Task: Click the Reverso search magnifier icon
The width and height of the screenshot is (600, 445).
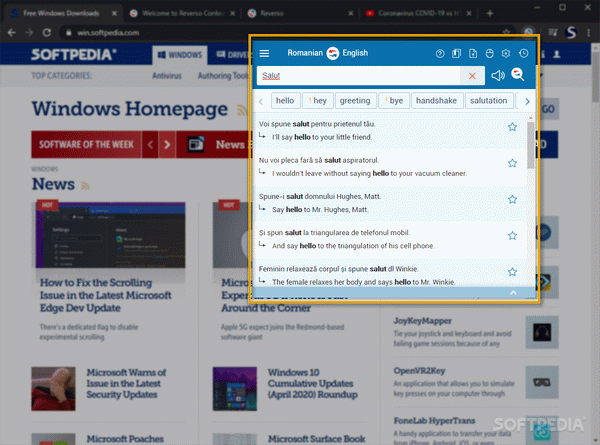Action: [518, 74]
